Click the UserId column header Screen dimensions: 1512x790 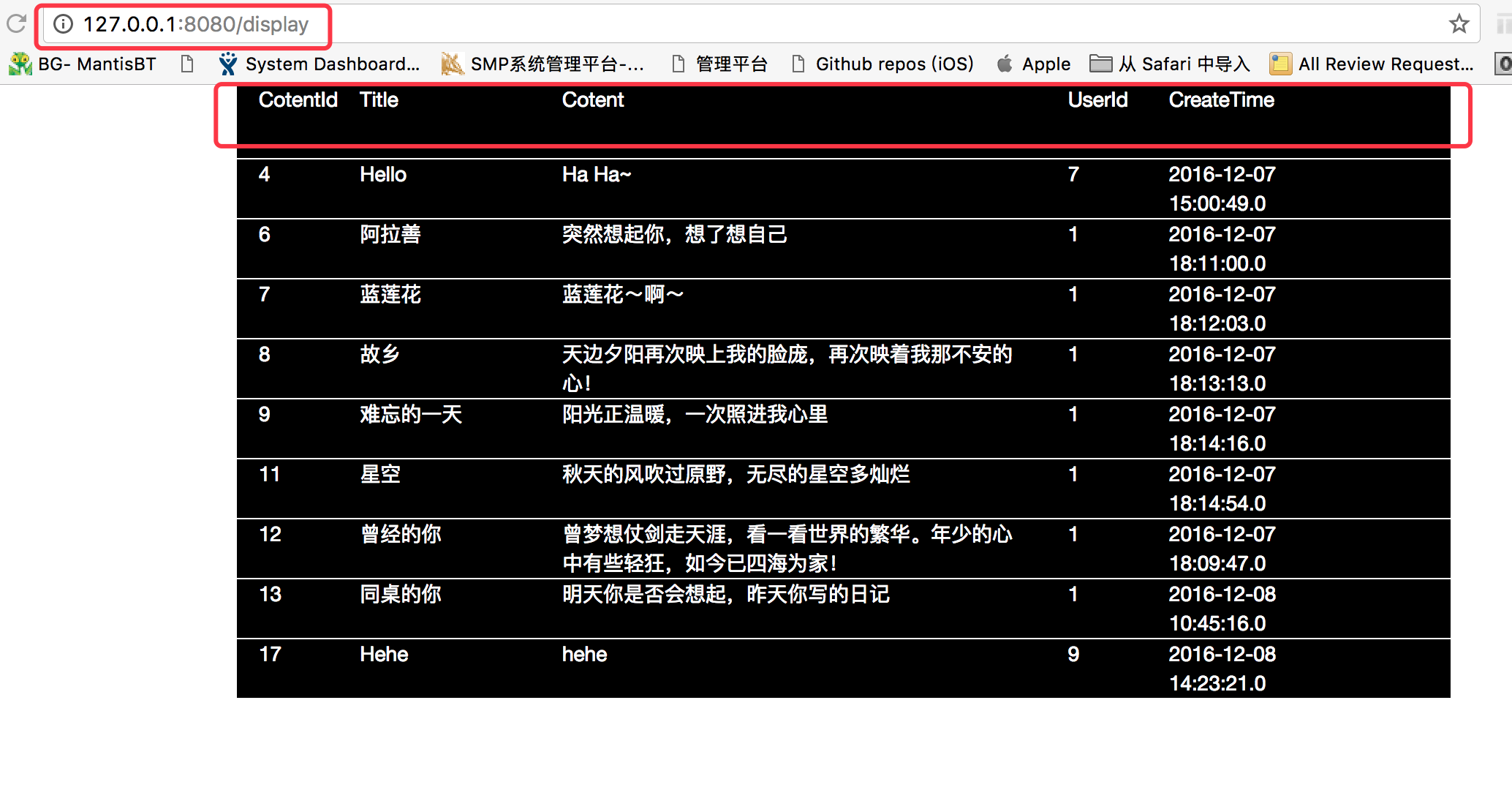pos(1097,99)
